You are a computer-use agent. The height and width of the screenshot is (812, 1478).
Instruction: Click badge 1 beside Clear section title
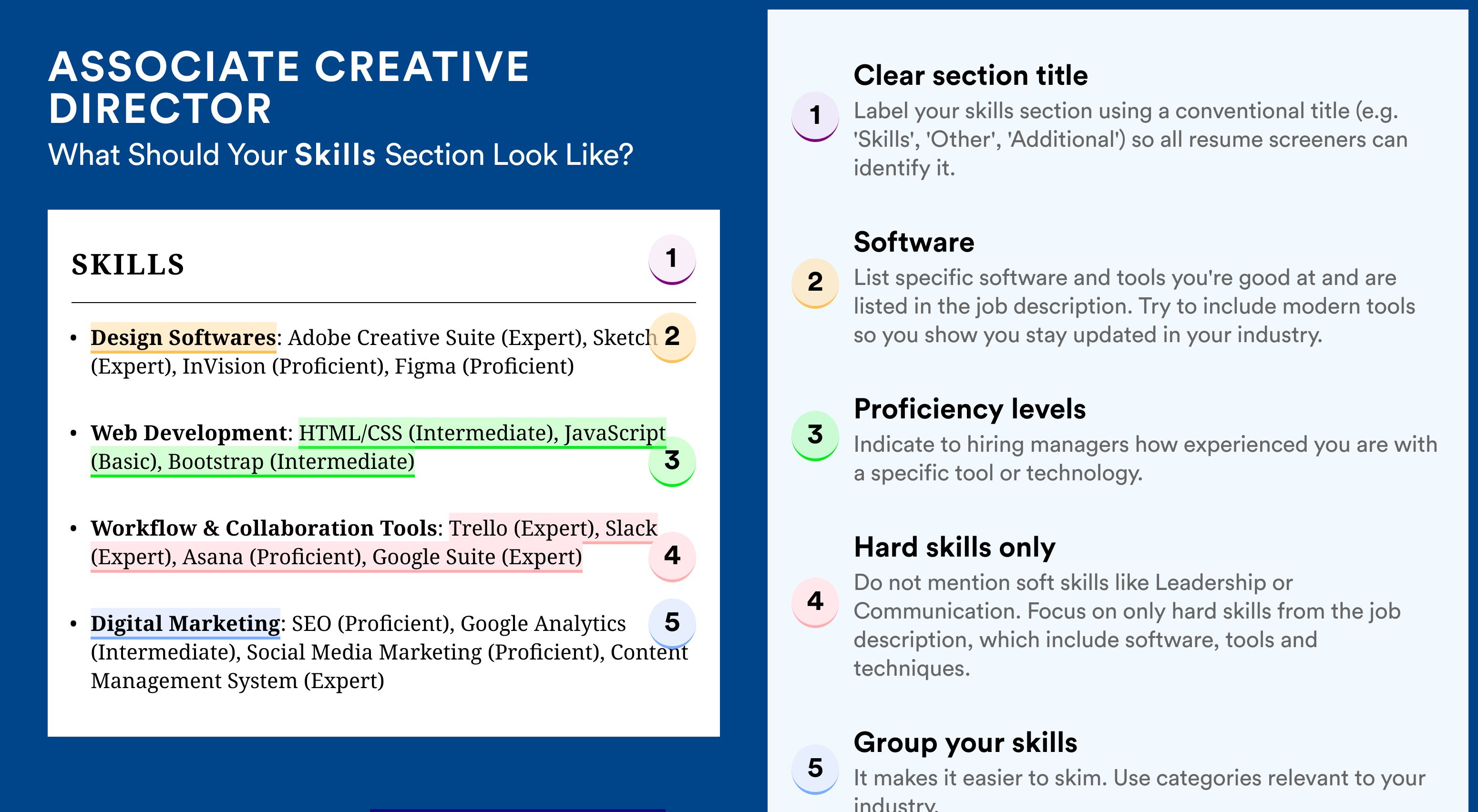815,116
